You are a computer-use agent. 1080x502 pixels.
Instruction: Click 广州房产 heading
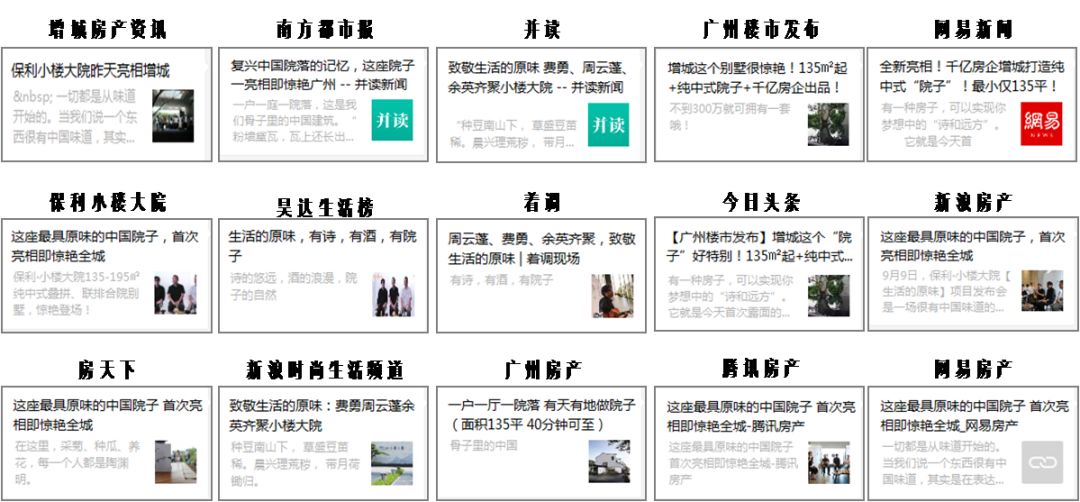[x=543, y=370]
